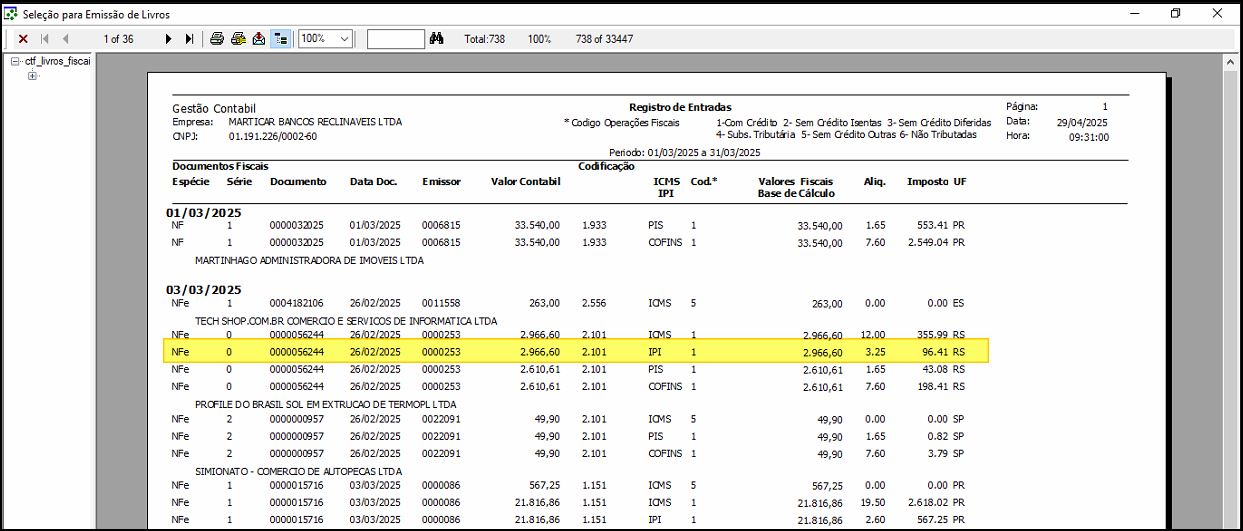Click the 'Registro de Entradas' report title
Image resolution: width=1243 pixels, height=531 pixels.
click(680, 107)
